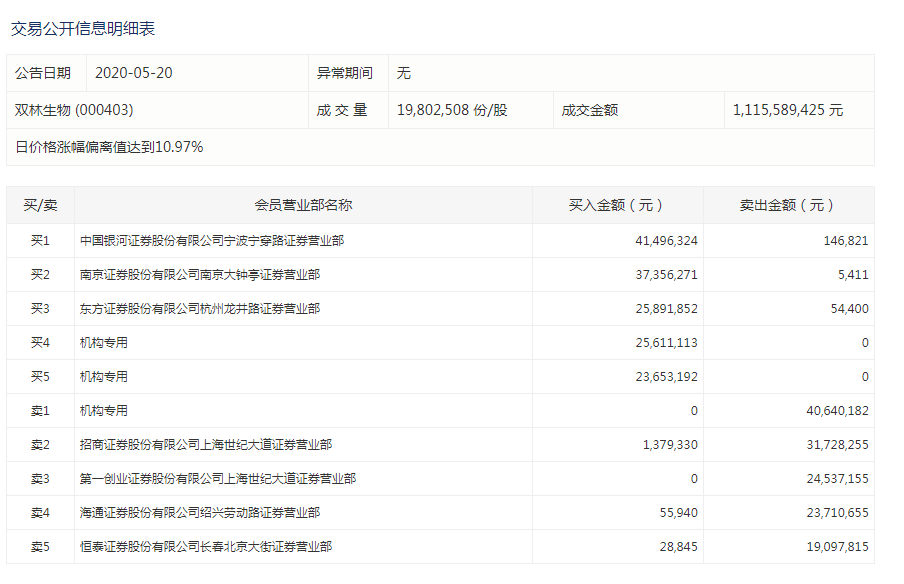Click sell amount 5,411
Viewport: 904px width, 584px height.
click(x=853, y=274)
